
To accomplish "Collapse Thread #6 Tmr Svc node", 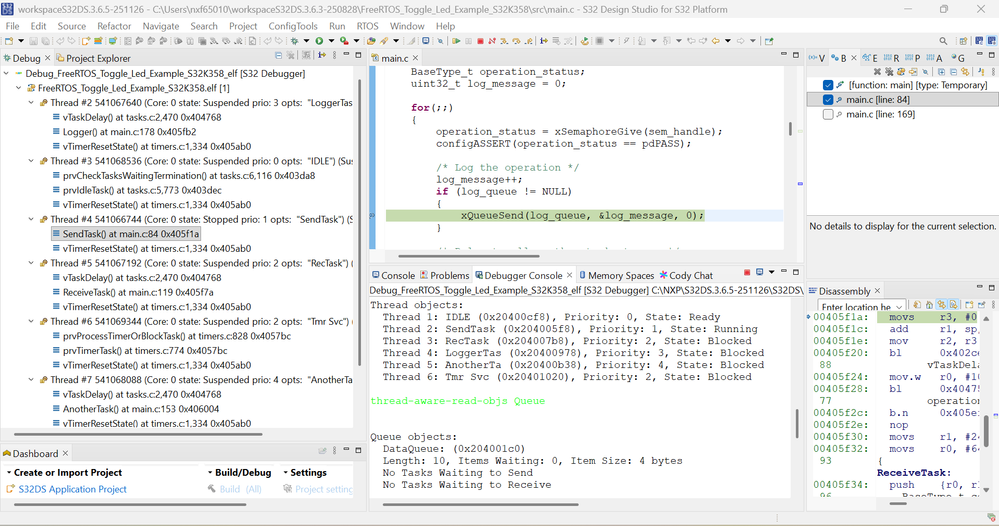I will tap(31, 322).
